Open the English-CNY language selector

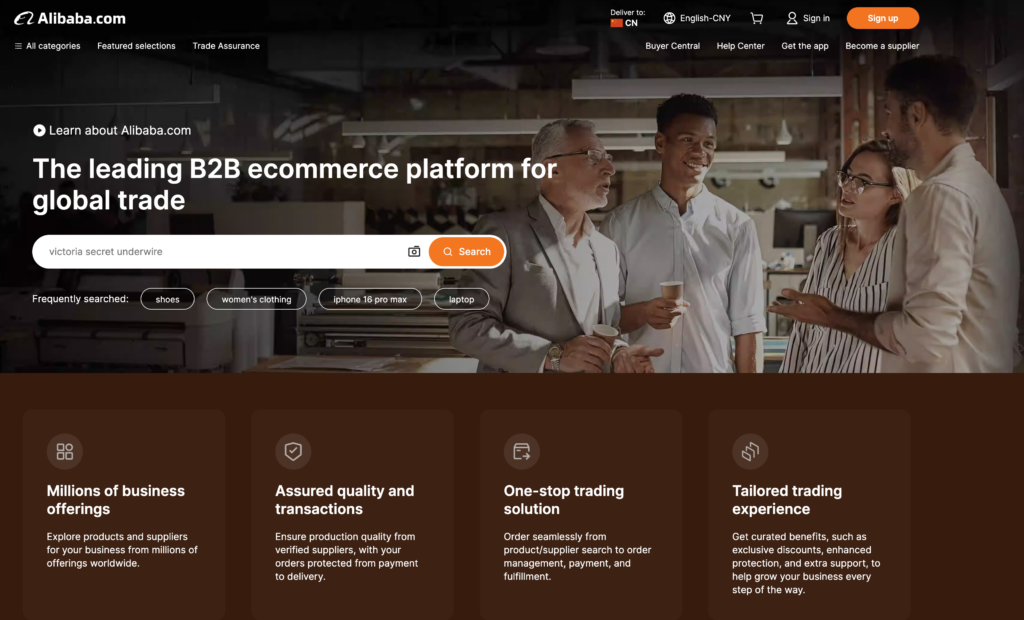pos(697,18)
